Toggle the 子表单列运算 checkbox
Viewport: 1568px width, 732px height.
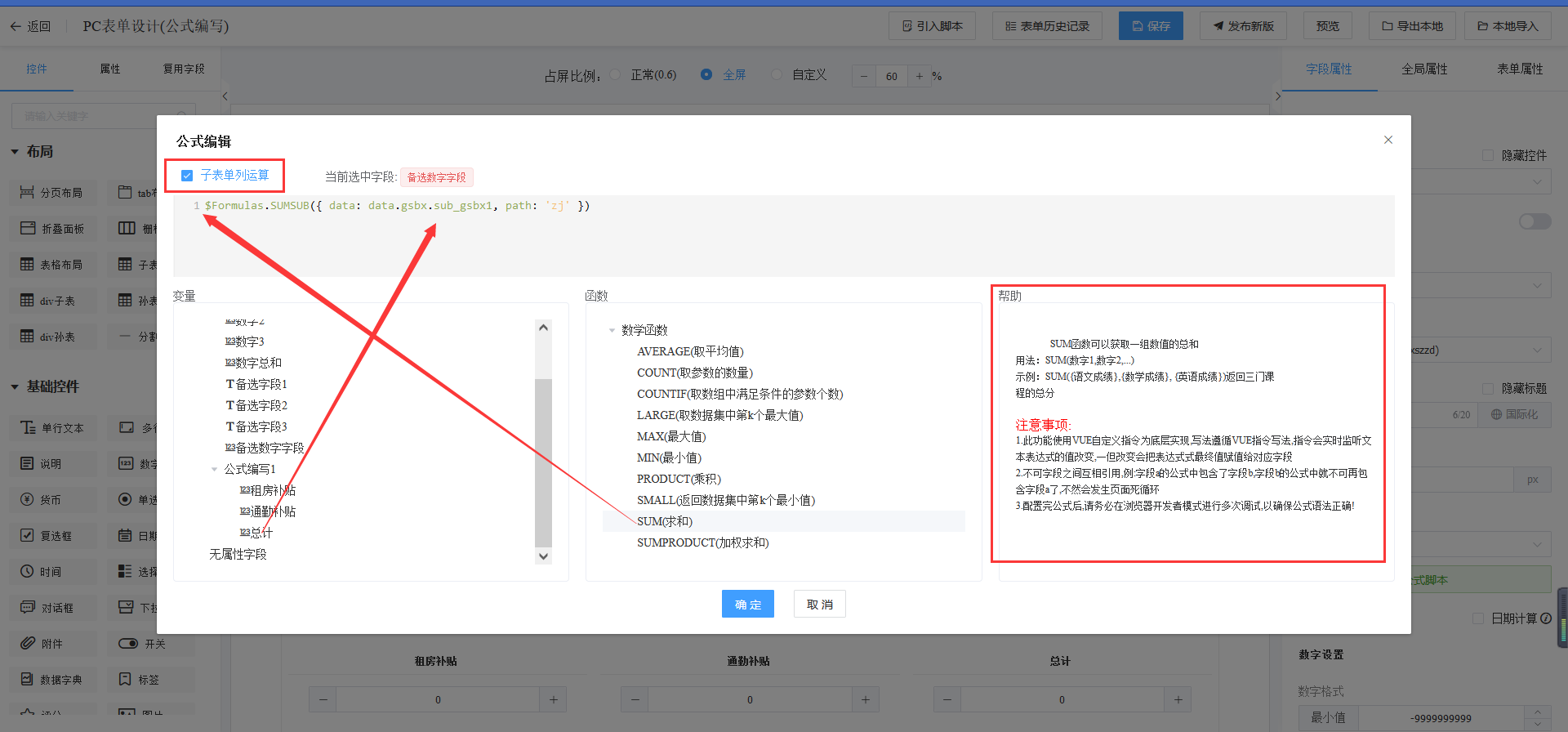point(187,176)
